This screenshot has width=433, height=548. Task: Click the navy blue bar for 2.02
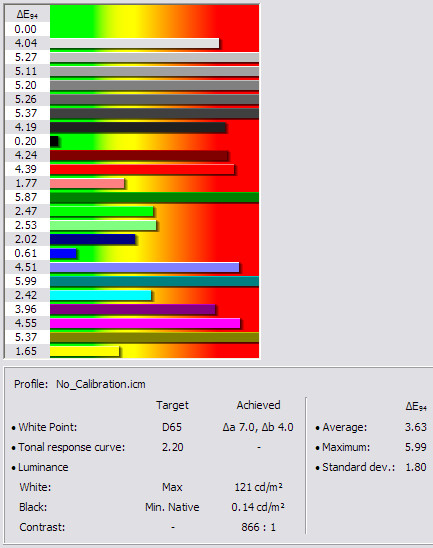[92, 239]
